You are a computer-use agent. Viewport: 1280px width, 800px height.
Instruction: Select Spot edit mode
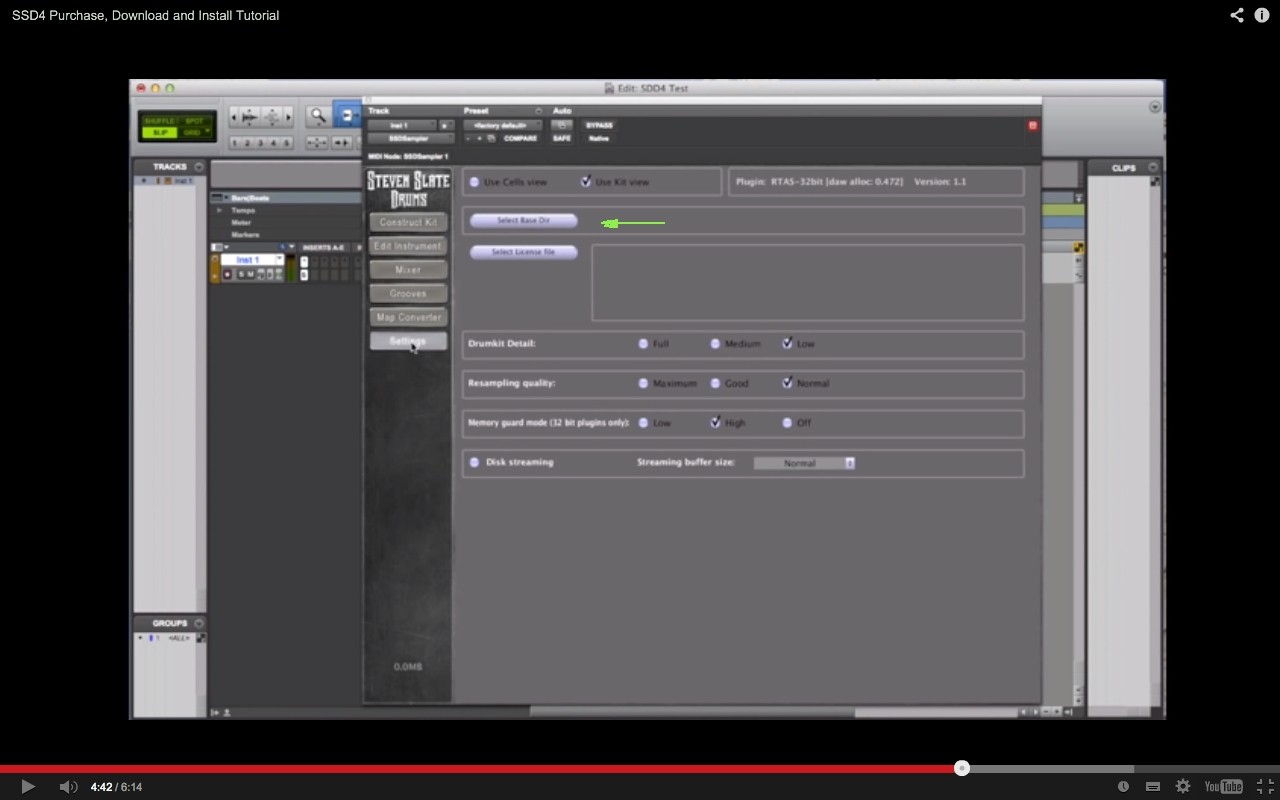(x=194, y=121)
